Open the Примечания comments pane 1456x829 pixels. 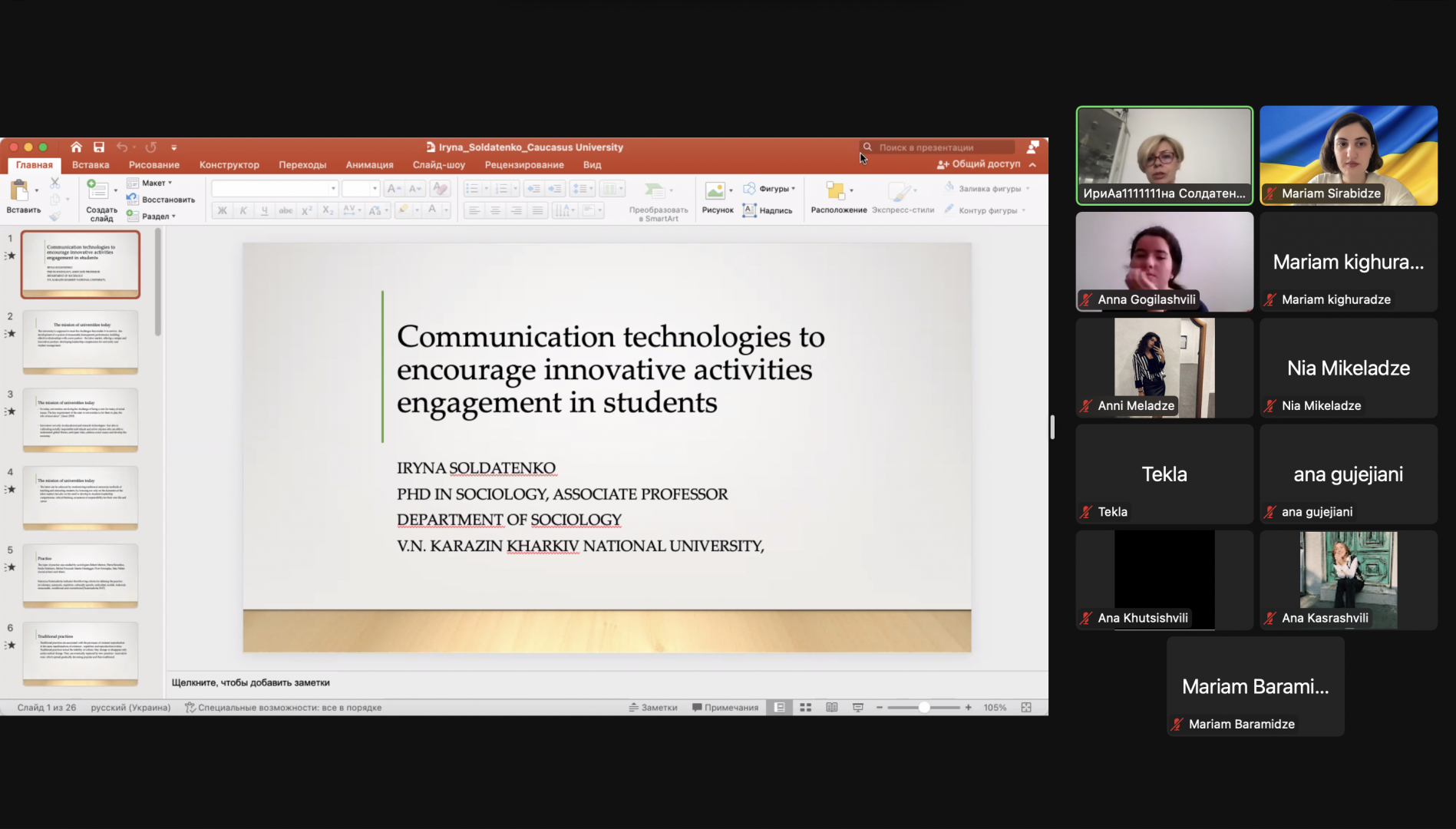point(725,708)
